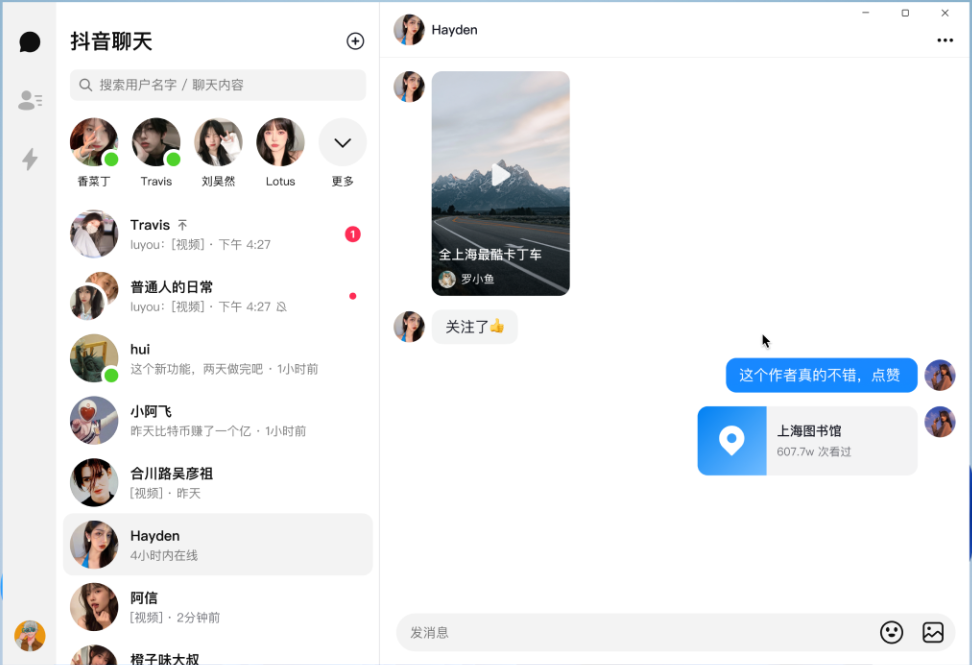Open the chat messages sidebar icon
The height and width of the screenshot is (665, 972).
(x=30, y=42)
